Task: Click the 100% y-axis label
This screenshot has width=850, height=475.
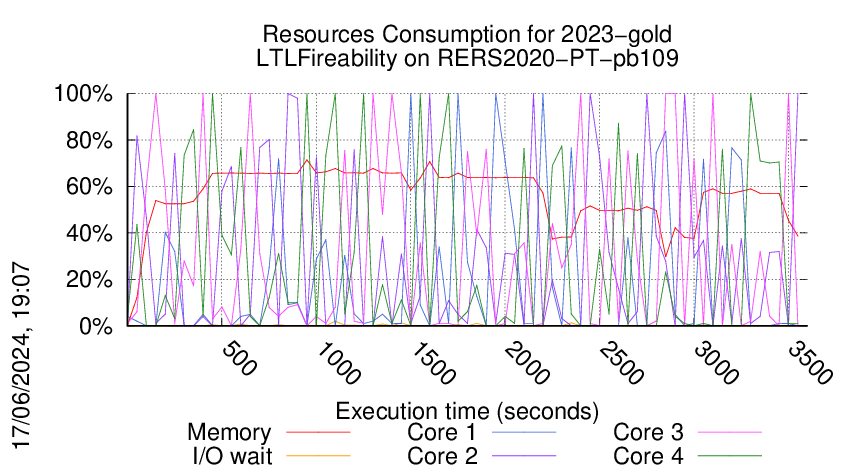Action: coord(83,93)
